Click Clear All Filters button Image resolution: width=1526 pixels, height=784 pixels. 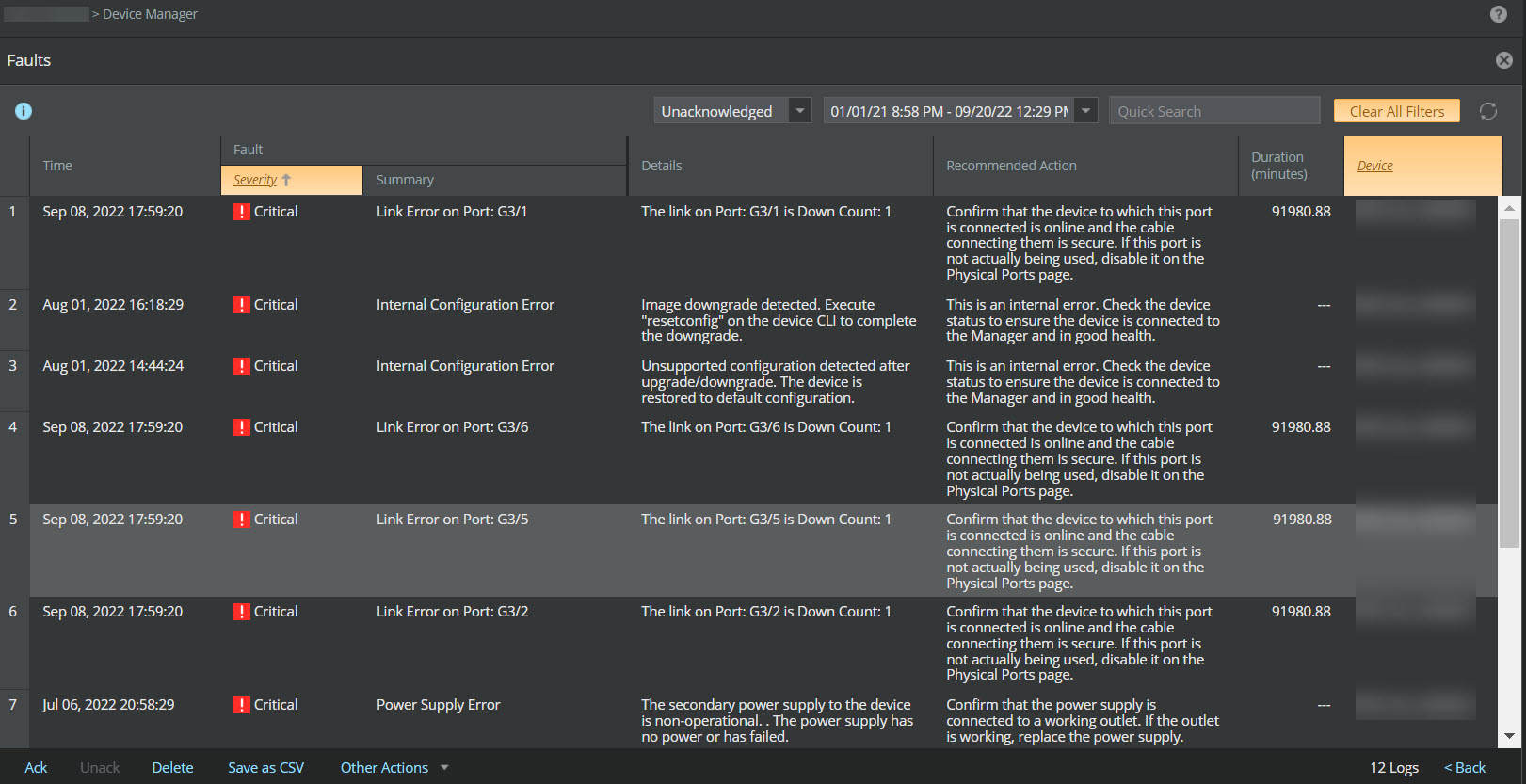point(1397,111)
